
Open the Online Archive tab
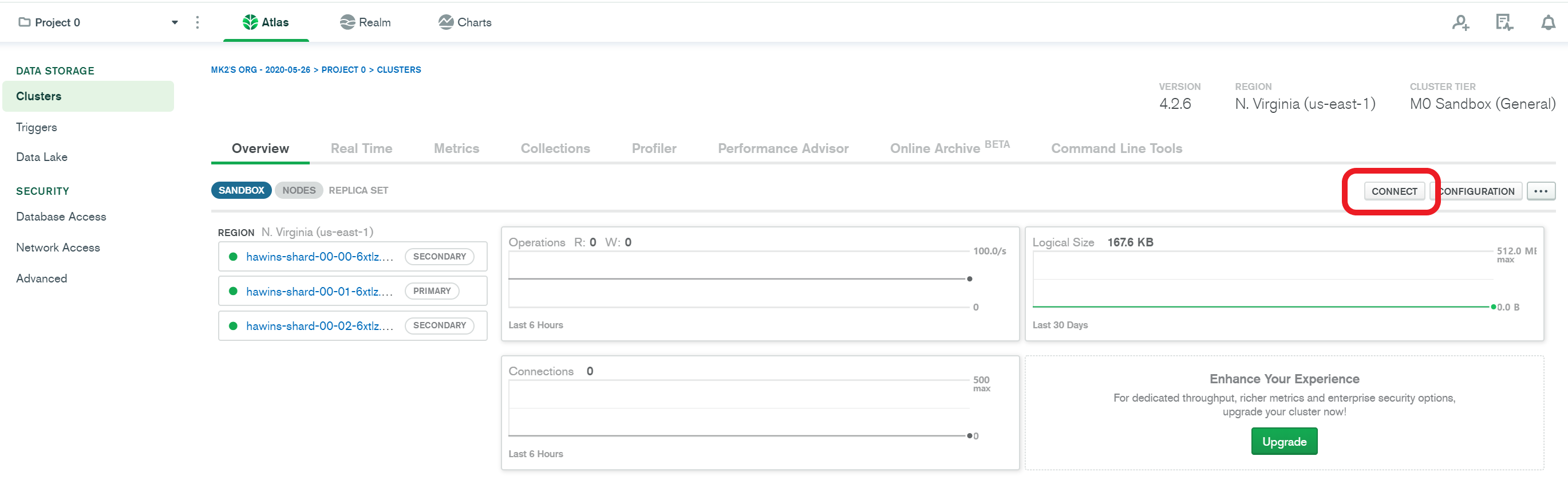950,148
